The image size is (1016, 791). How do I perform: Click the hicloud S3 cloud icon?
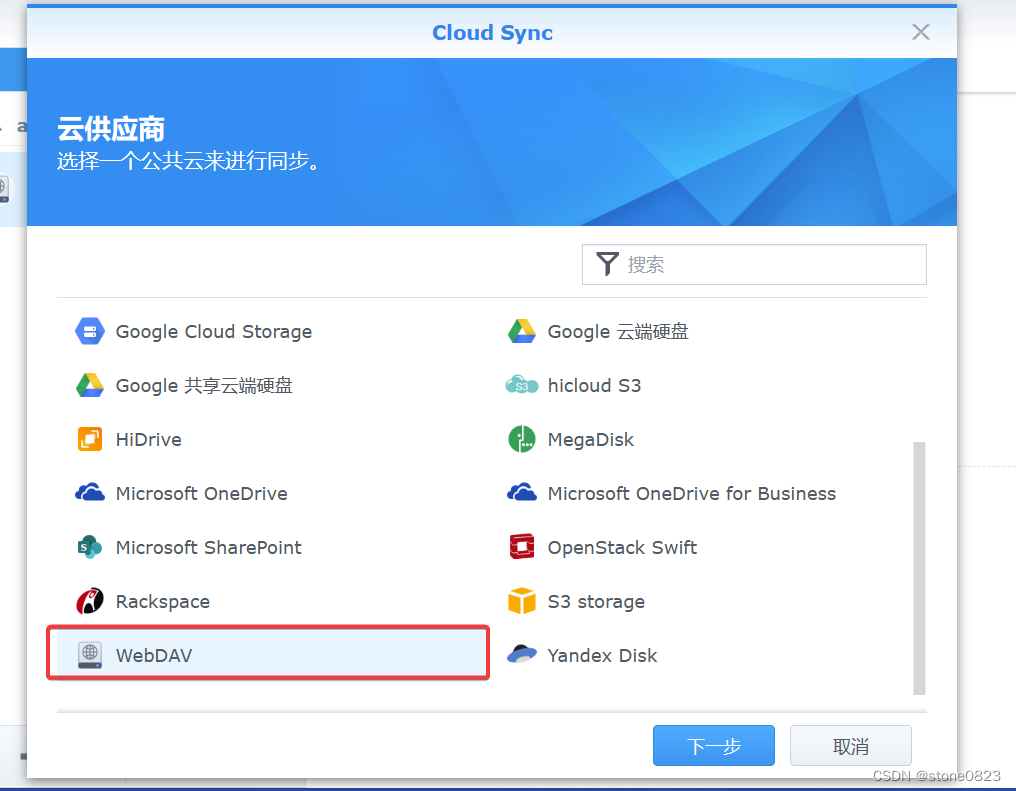[x=522, y=385]
